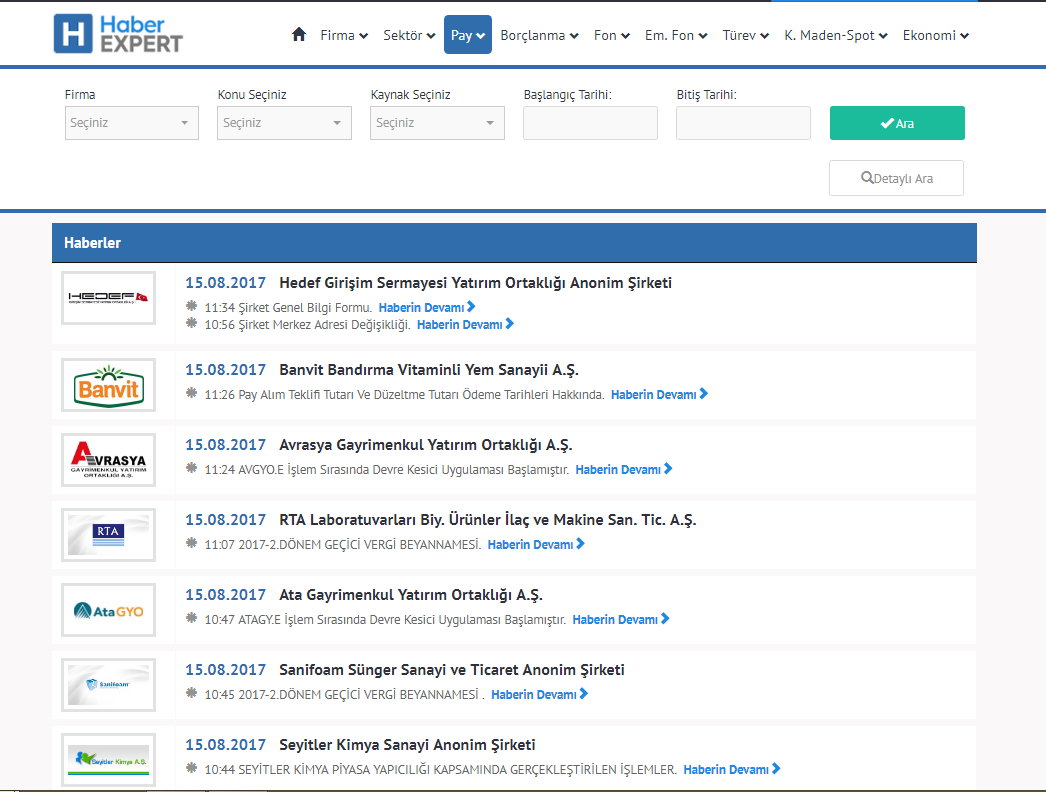This screenshot has height=792, width=1046.
Task: Open the Pay menu
Action: tap(468, 35)
